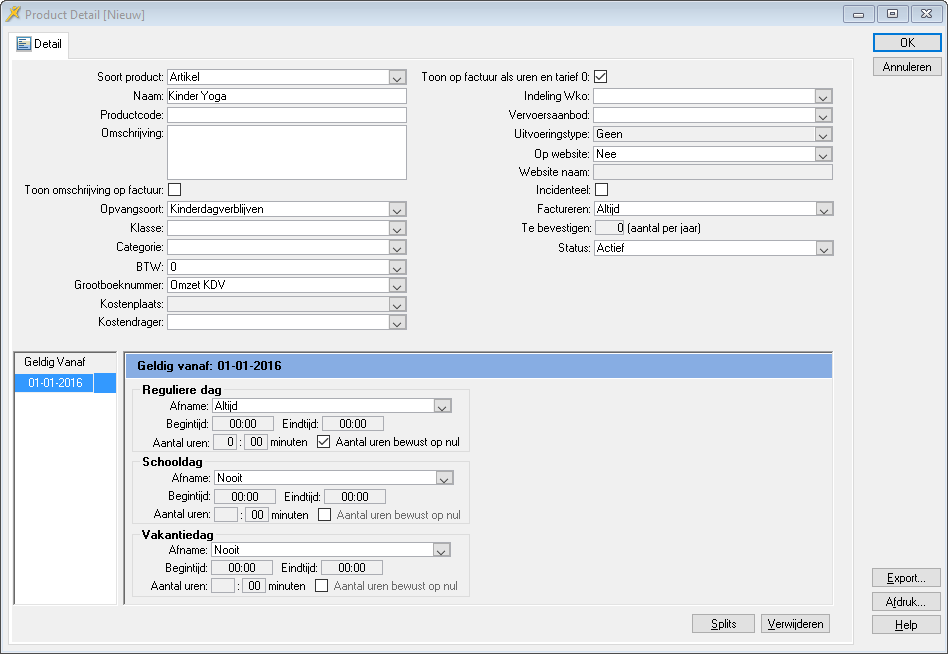
Task: Open the Factureren dropdown
Action: (x=823, y=210)
